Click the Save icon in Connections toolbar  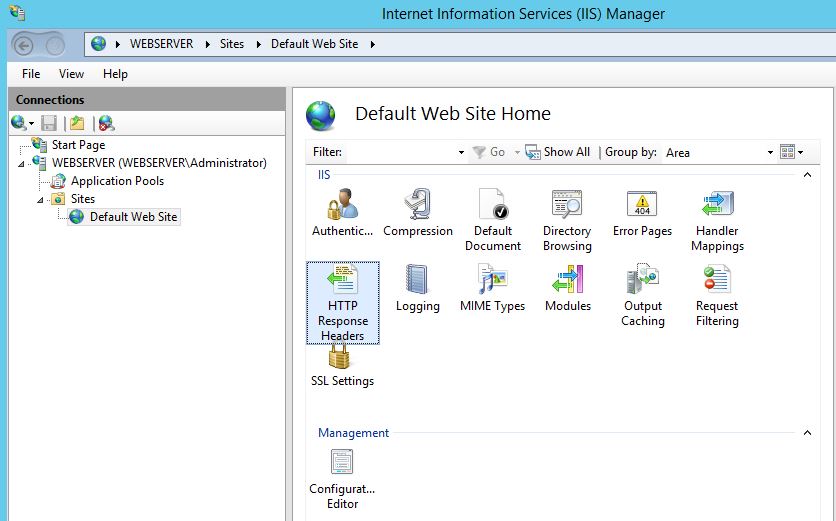click(x=49, y=123)
